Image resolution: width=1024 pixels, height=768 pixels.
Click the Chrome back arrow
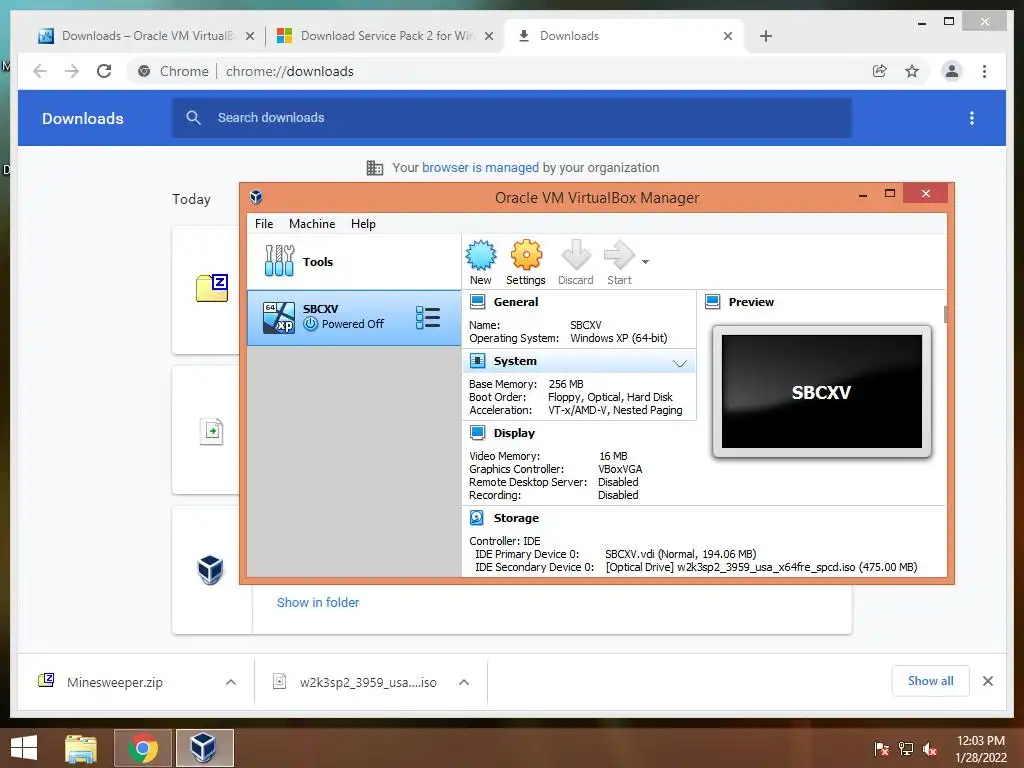(40, 71)
